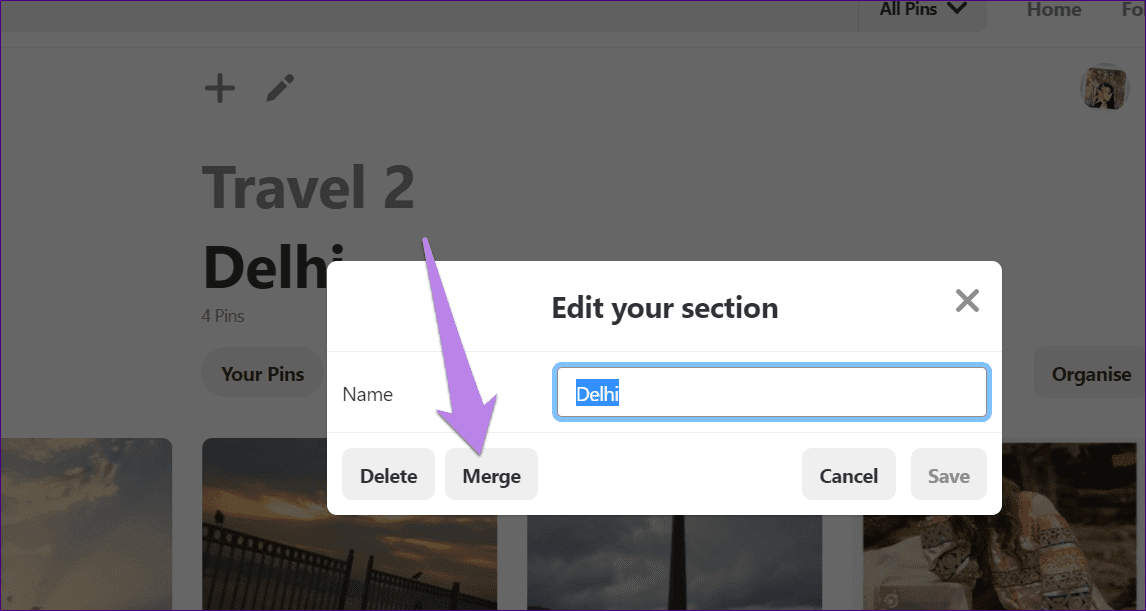Open the cloudy sky pin on far left
The width and height of the screenshot is (1146, 611).
[x=86, y=524]
